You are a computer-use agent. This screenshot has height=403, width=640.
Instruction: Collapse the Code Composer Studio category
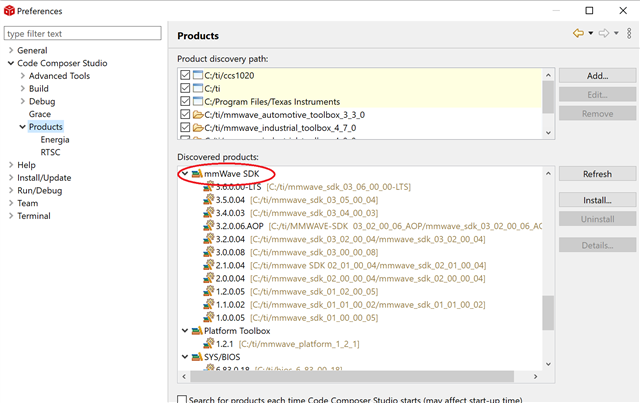click(x=10, y=63)
